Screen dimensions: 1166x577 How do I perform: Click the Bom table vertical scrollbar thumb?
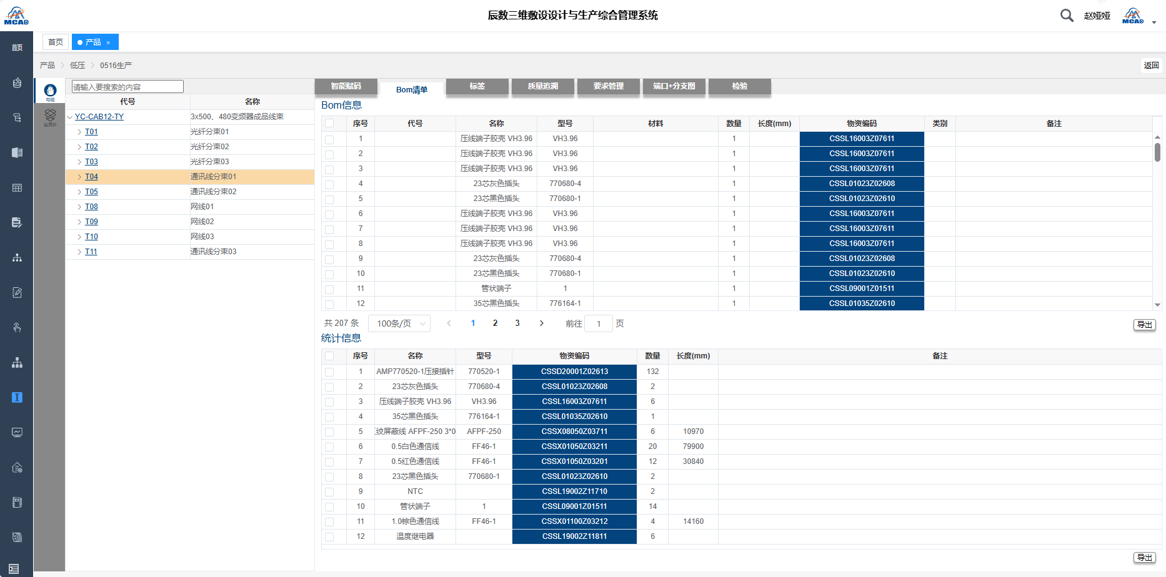(1158, 152)
